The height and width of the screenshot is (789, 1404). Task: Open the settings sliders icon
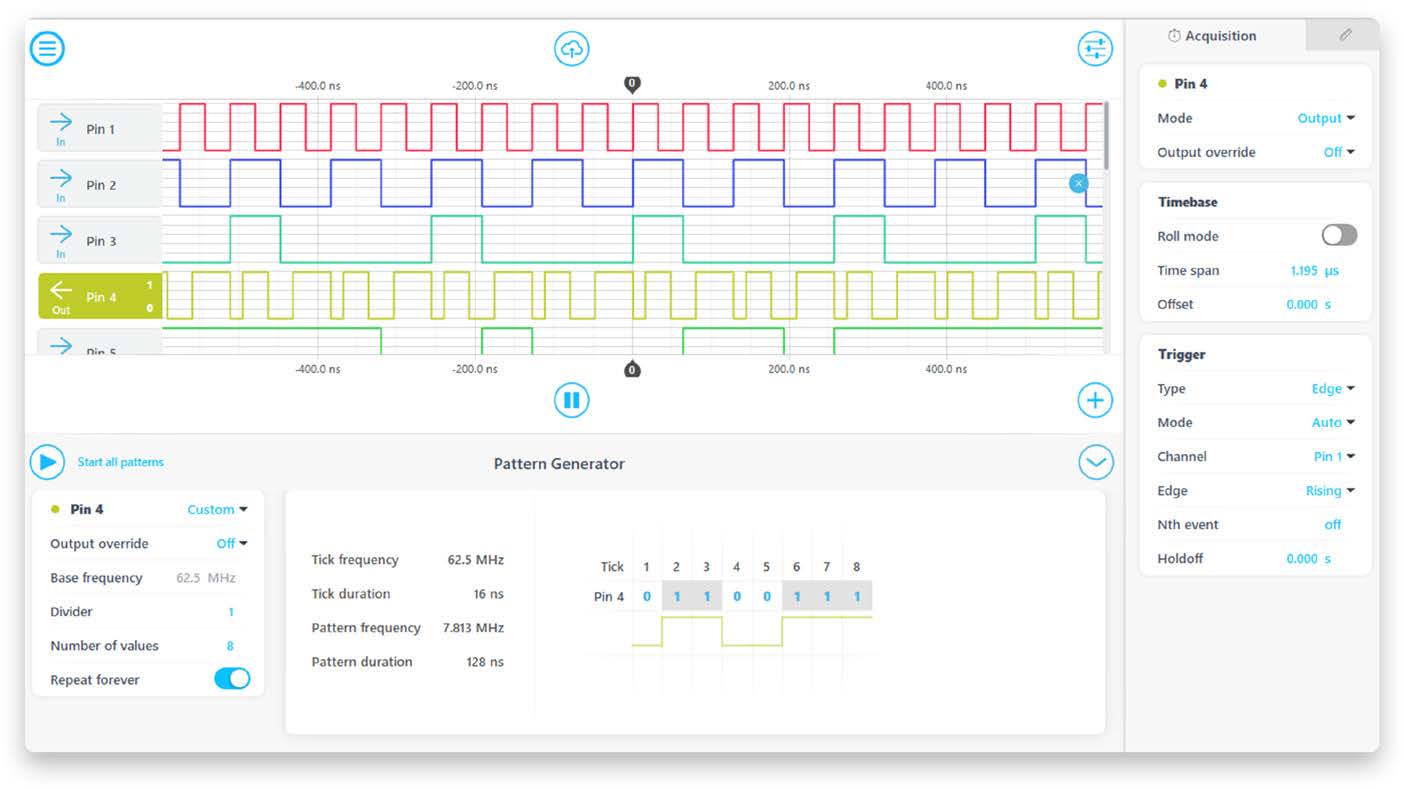1095,48
